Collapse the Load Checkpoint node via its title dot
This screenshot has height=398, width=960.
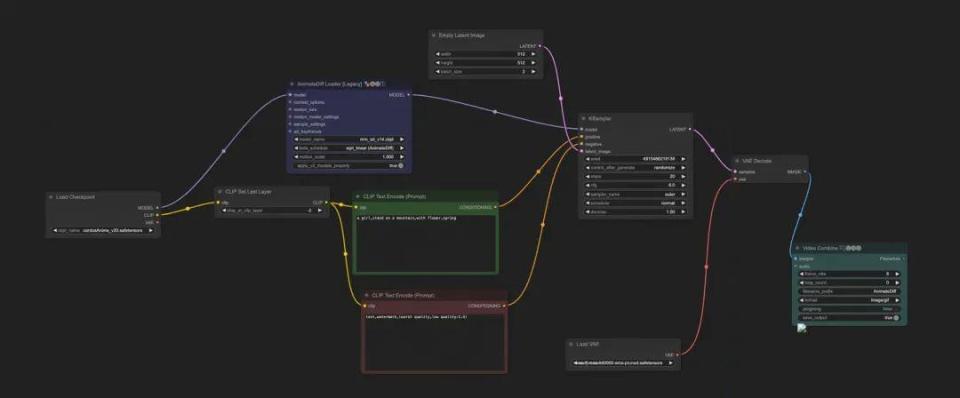pyautogui.click(x=51, y=197)
